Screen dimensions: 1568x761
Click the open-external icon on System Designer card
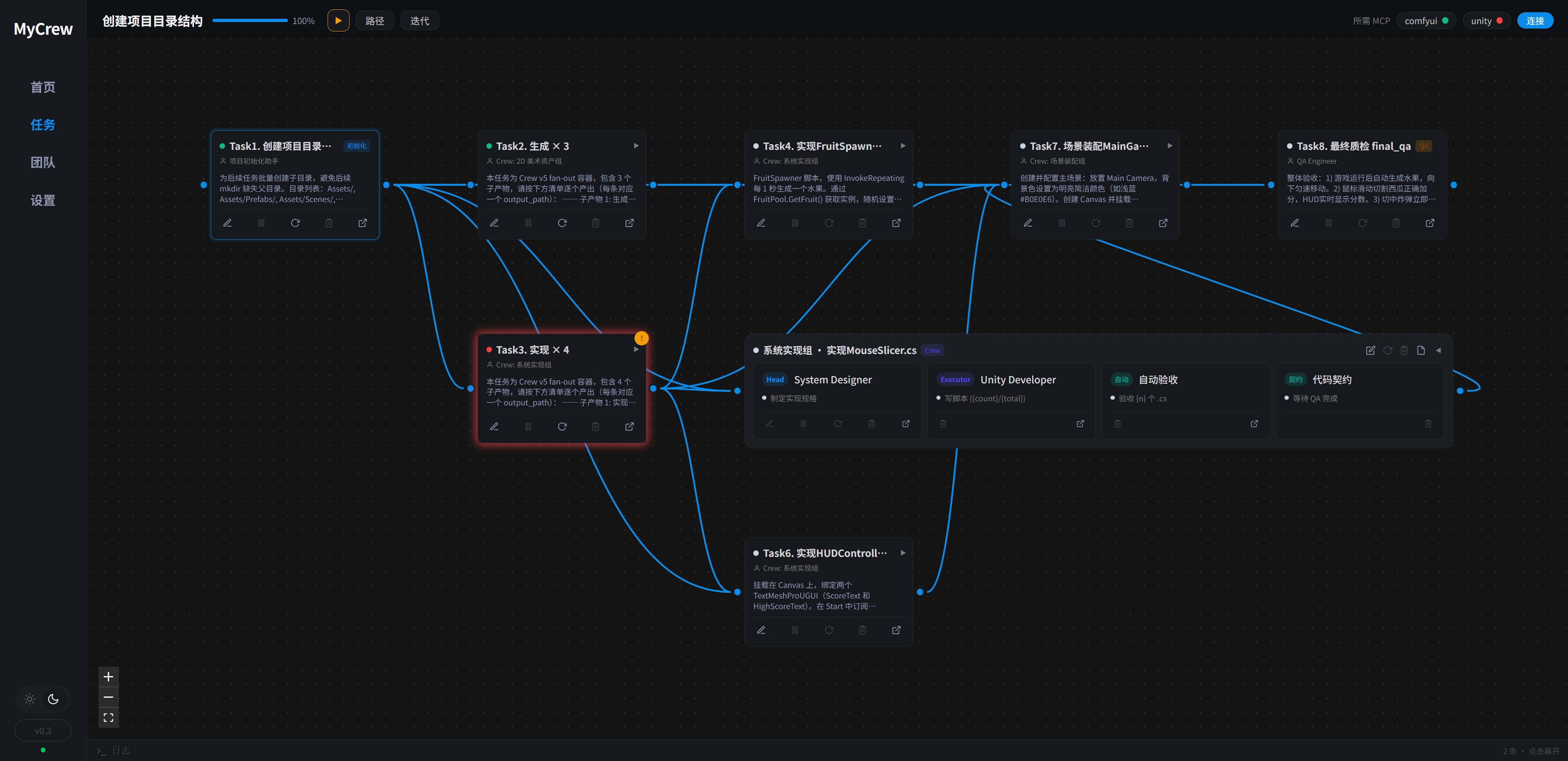906,423
